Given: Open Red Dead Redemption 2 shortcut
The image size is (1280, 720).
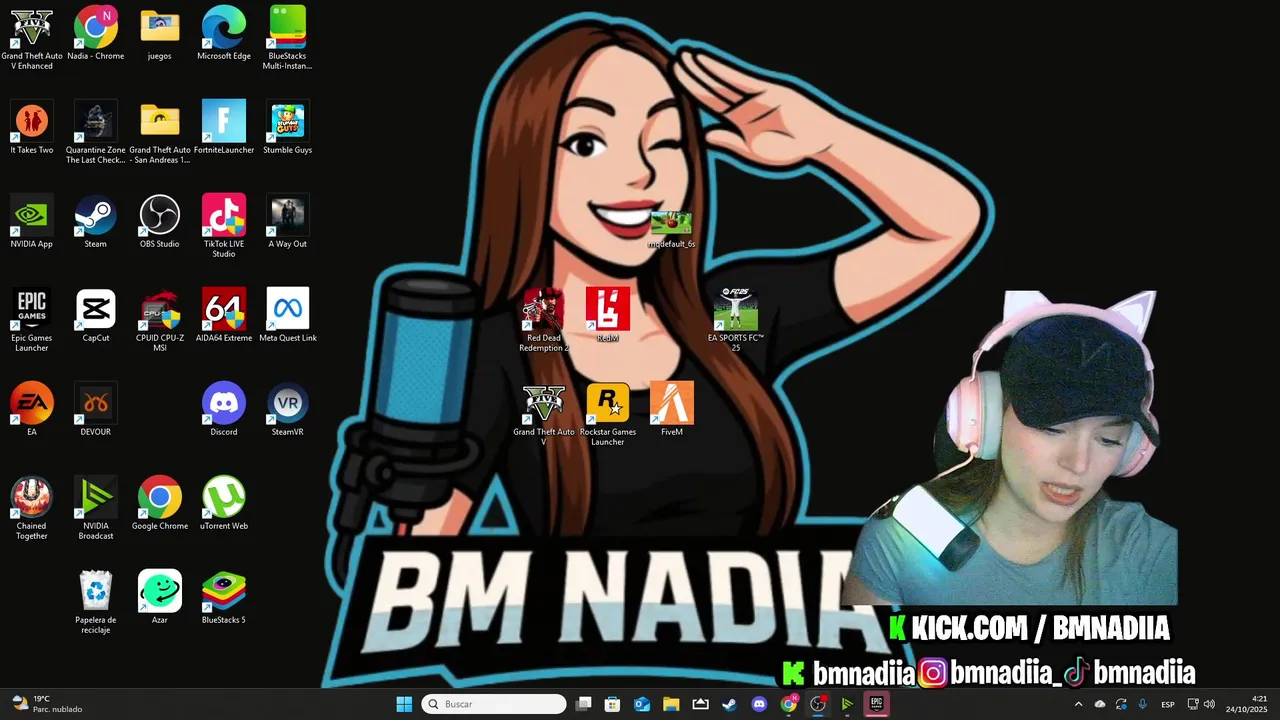Looking at the screenshot, I should pos(544,320).
